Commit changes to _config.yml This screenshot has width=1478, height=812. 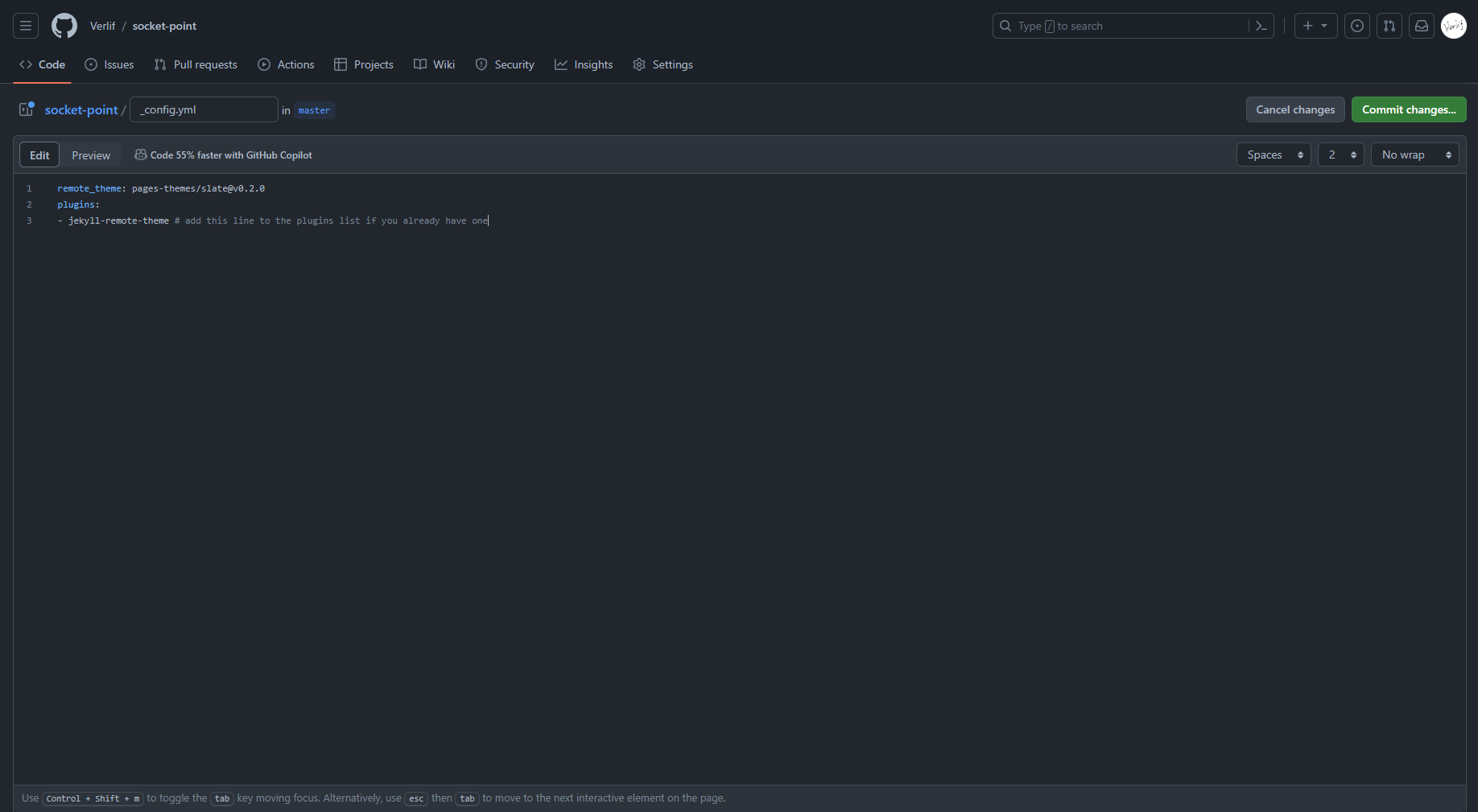coord(1408,109)
